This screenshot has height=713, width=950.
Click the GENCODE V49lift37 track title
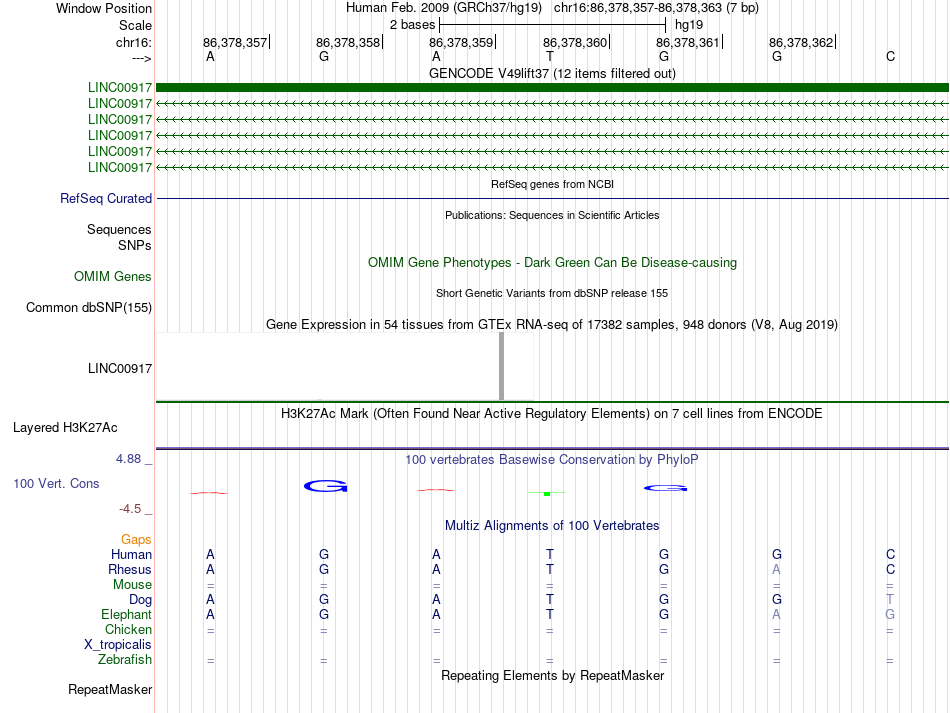point(552,73)
